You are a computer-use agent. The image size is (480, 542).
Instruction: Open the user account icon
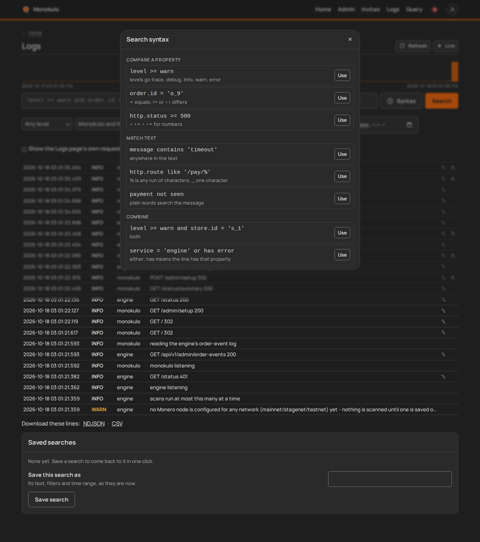click(x=452, y=10)
